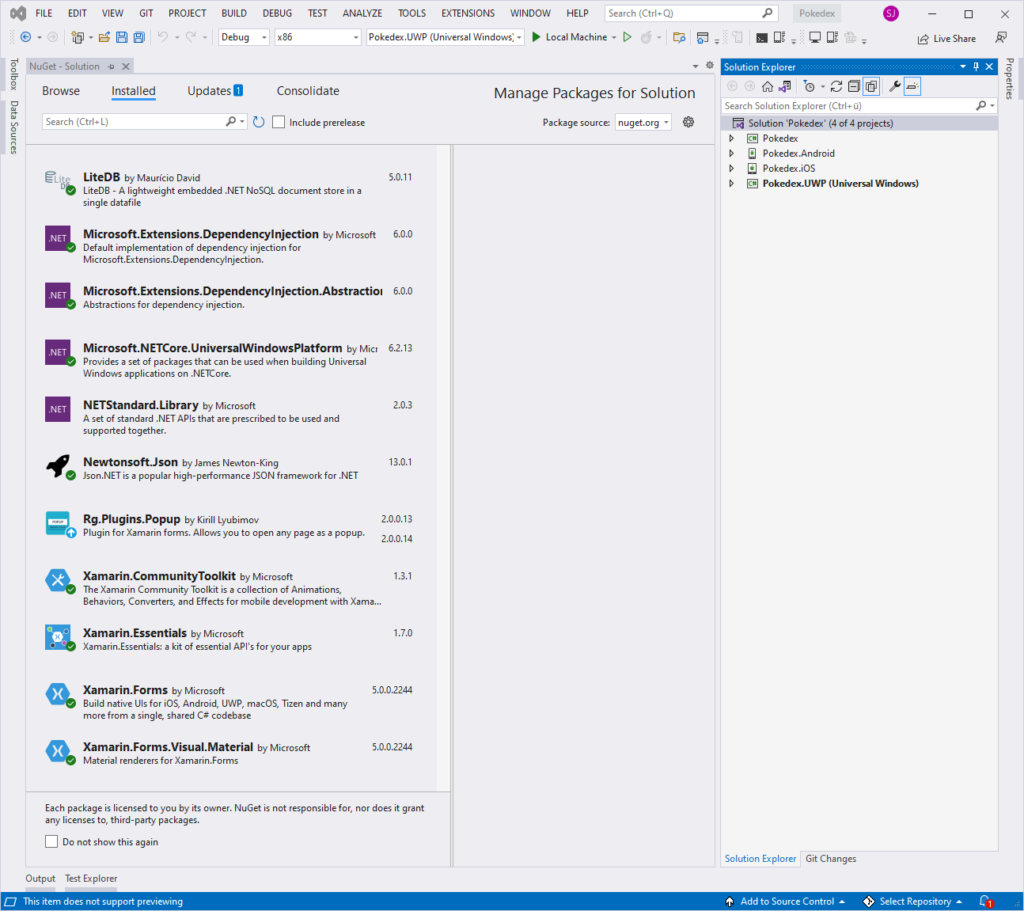This screenshot has width=1024, height=911.
Task: Enable the Include prerelease checkbox
Action: point(279,122)
